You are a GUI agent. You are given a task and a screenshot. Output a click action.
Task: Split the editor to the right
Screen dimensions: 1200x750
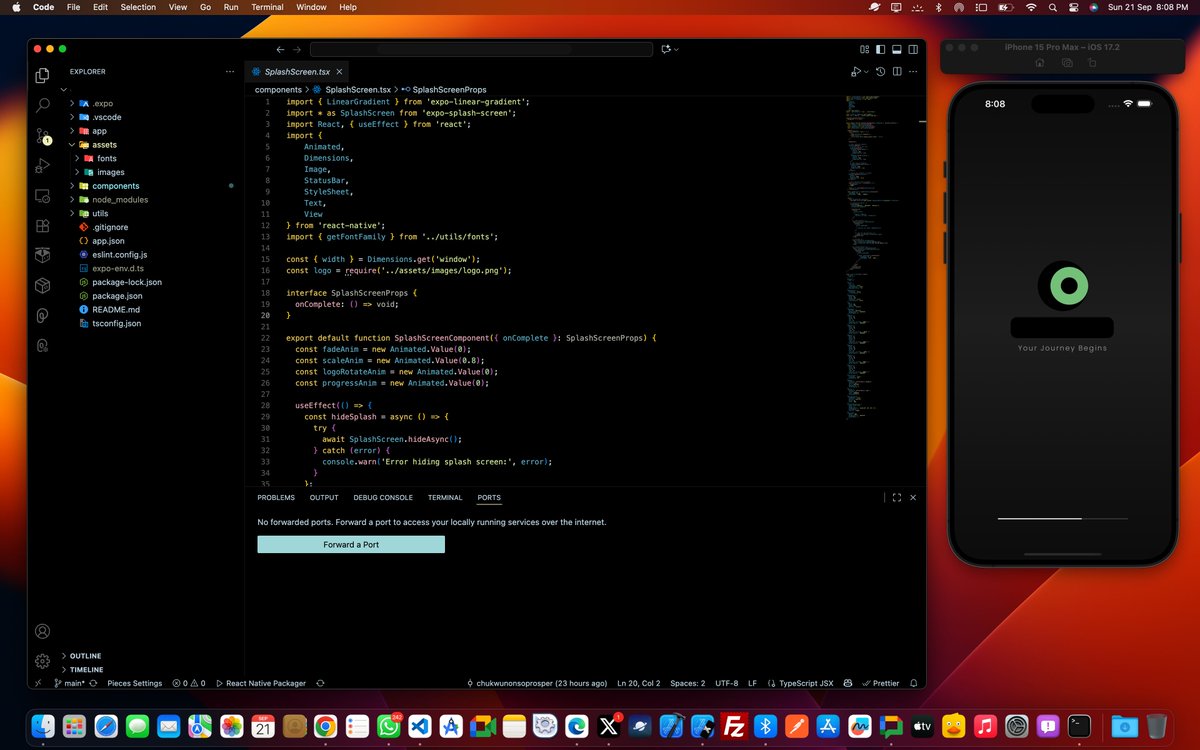897,72
